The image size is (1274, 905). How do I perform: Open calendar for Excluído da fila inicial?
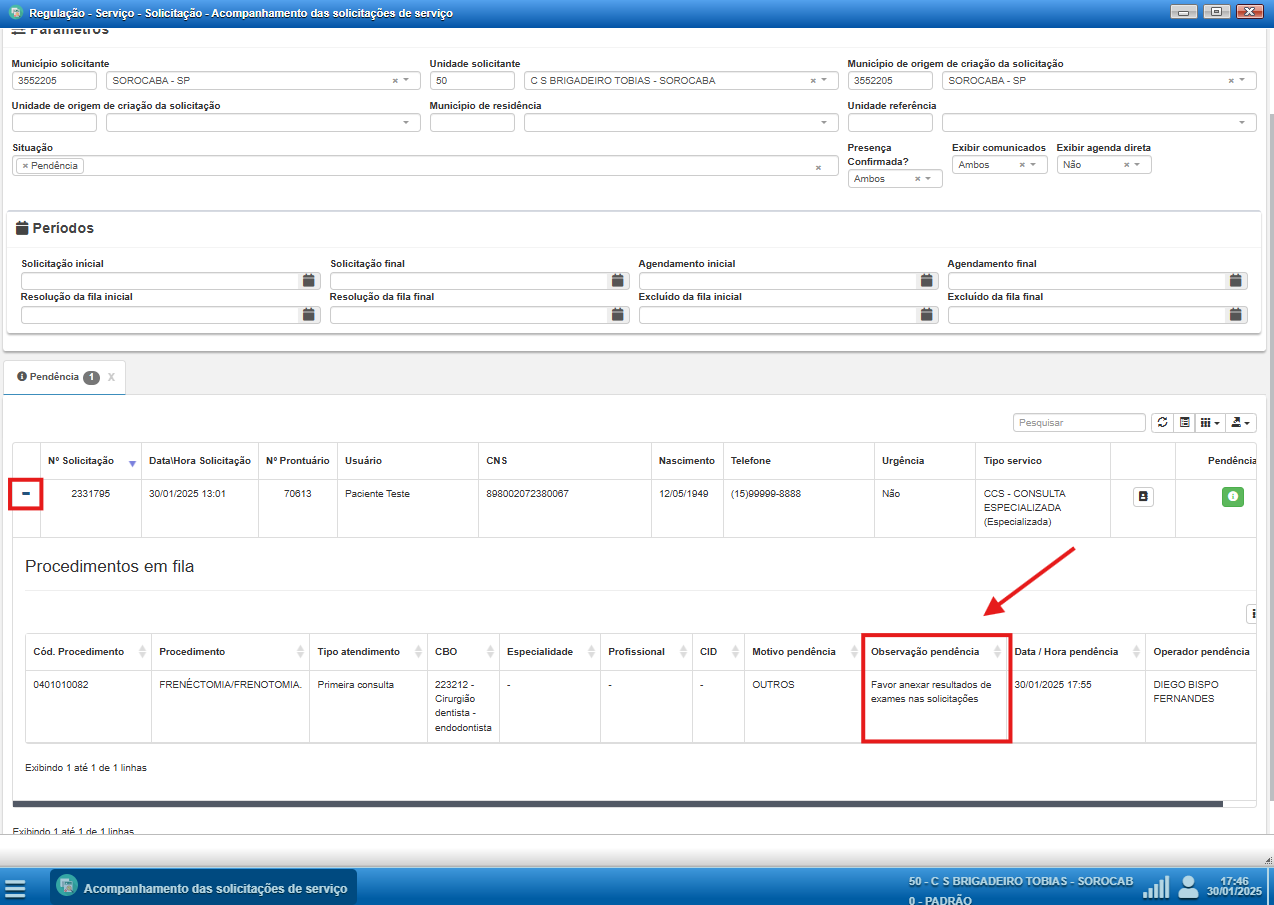927,315
